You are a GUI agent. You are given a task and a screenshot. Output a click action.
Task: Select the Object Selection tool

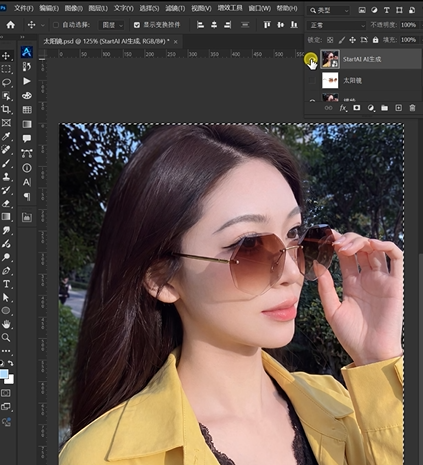tap(6, 96)
